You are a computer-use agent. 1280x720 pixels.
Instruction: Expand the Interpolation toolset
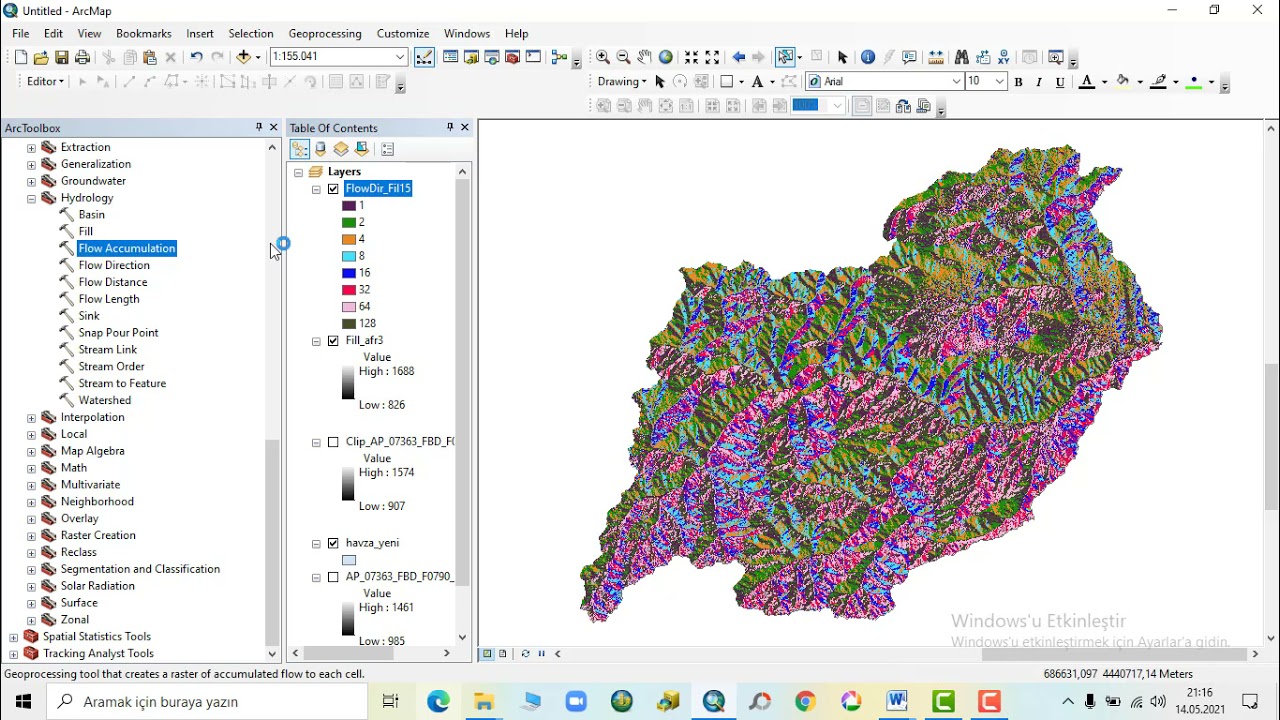[31, 417]
